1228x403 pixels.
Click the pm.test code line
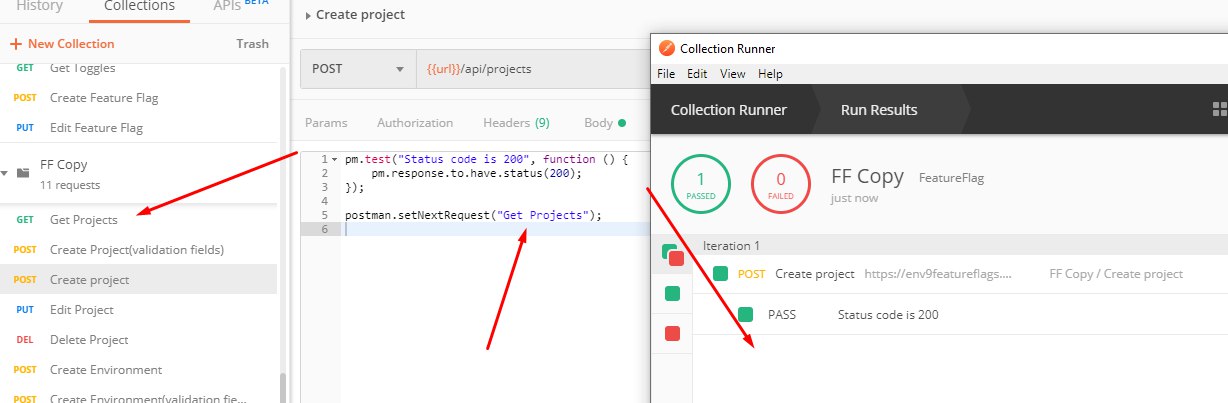click(x=486, y=159)
